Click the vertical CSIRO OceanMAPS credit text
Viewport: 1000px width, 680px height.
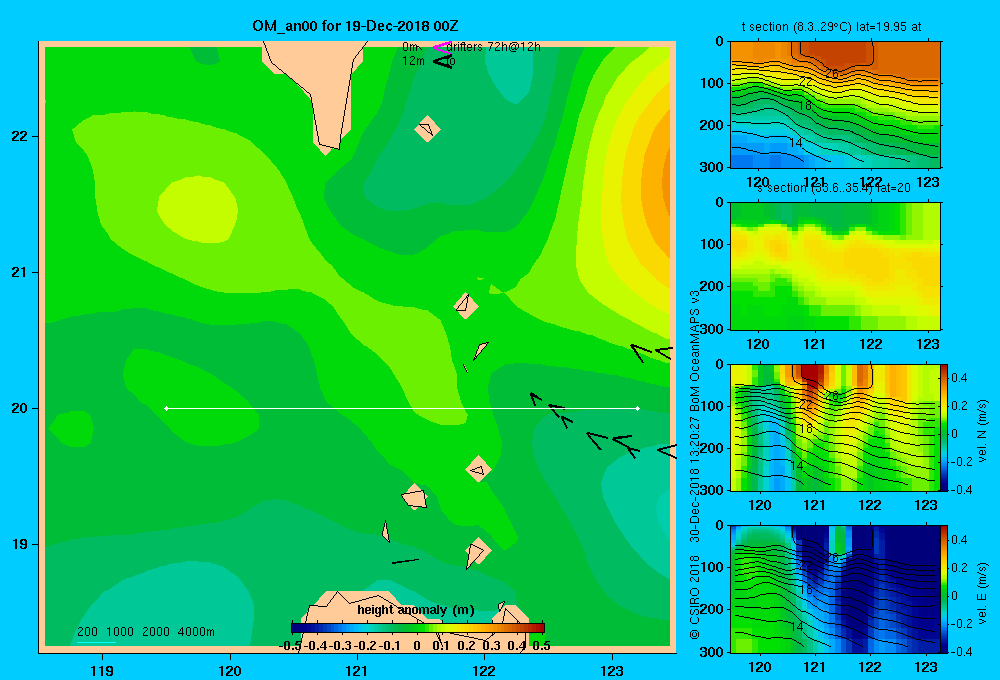coord(695,464)
